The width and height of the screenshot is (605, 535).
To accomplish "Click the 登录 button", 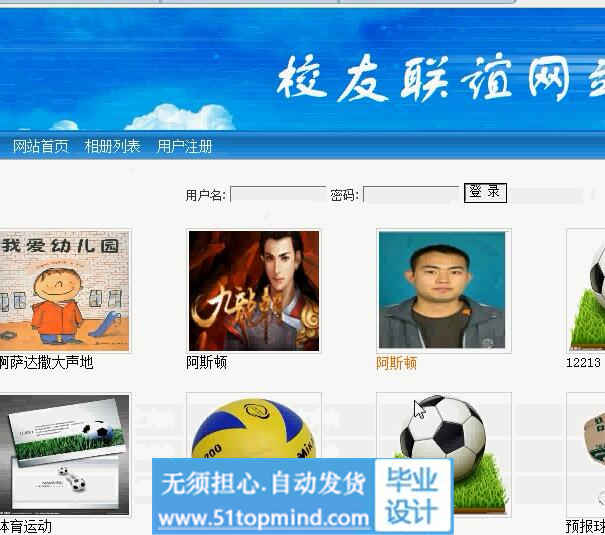I will (x=485, y=192).
